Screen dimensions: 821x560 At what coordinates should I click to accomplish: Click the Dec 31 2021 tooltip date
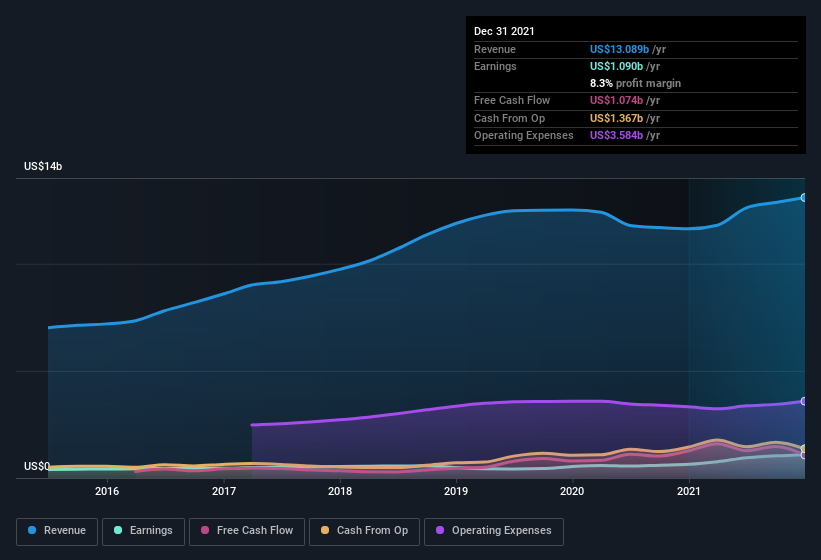click(504, 31)
